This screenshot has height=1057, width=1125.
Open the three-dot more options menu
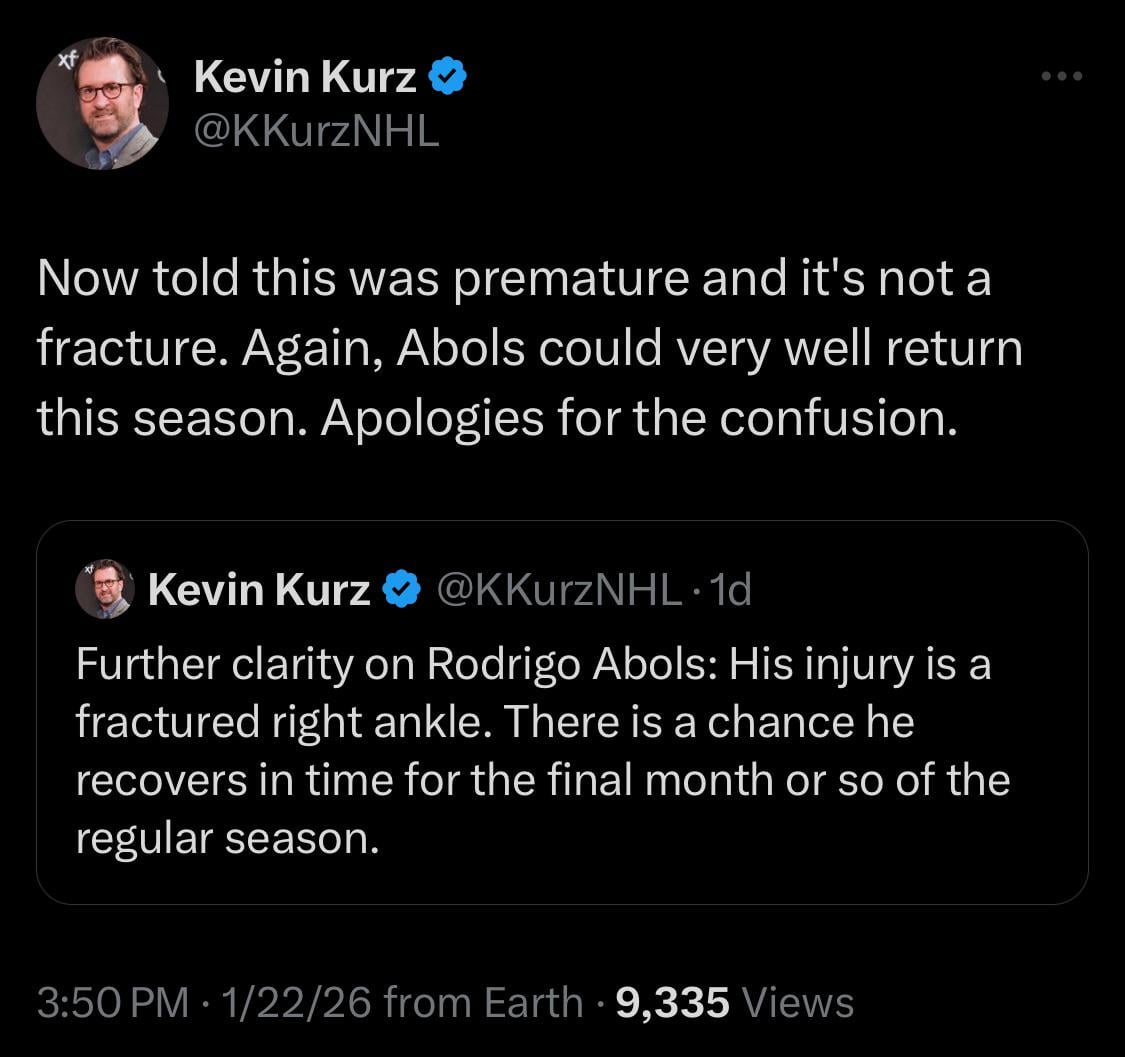coord(1061,76)
